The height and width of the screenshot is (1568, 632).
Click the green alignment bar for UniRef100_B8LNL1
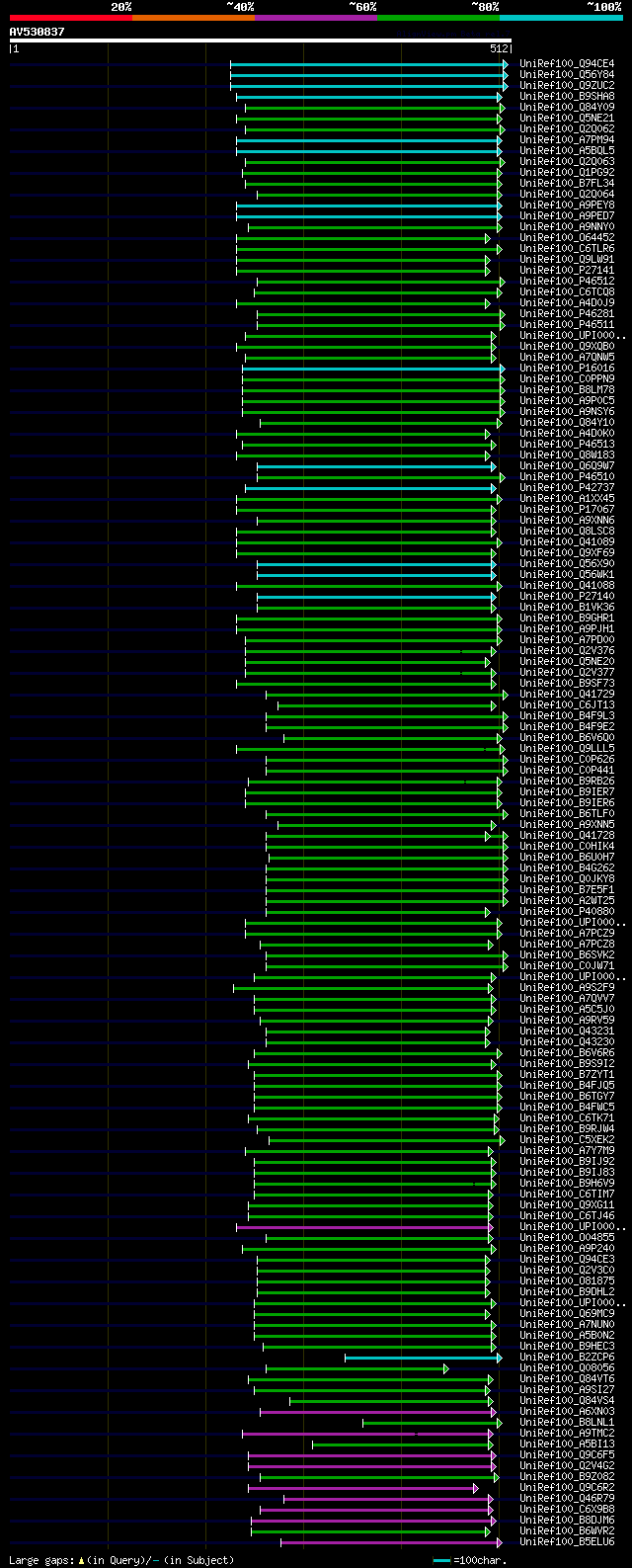click(x=433, y=1423)
